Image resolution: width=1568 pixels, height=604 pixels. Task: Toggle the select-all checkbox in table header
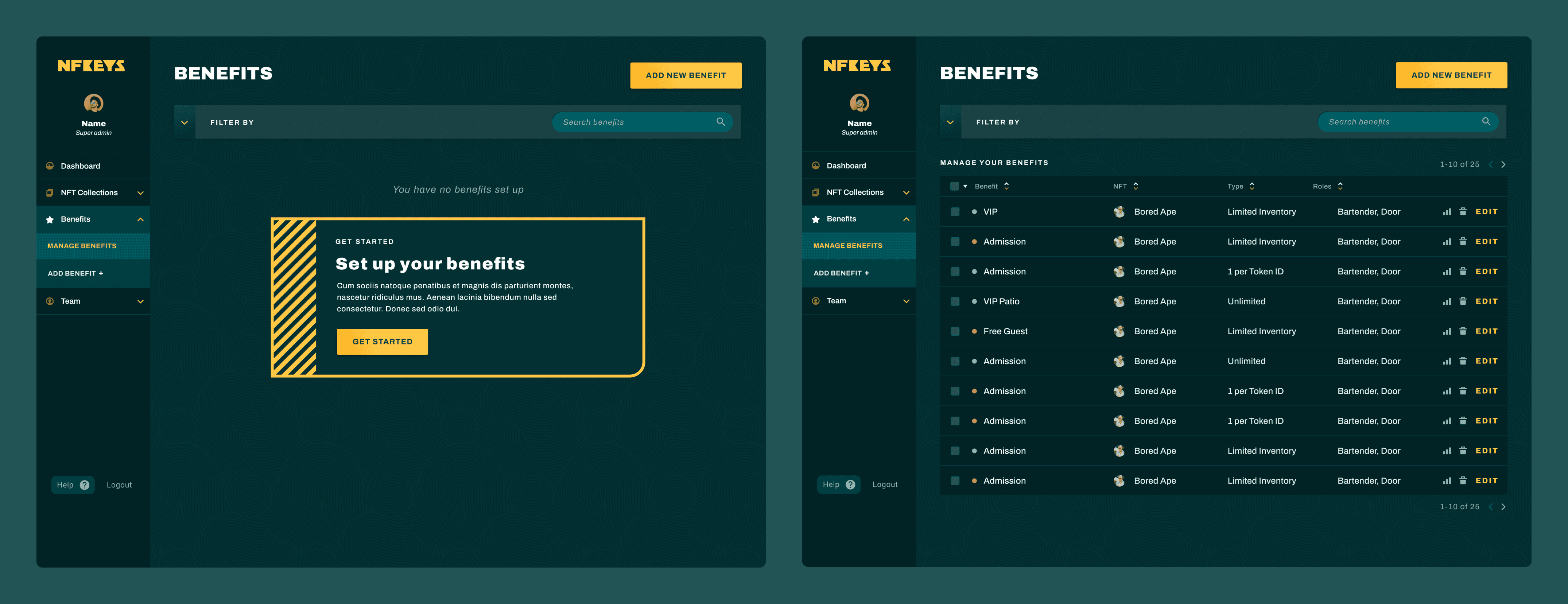(954, 186)
